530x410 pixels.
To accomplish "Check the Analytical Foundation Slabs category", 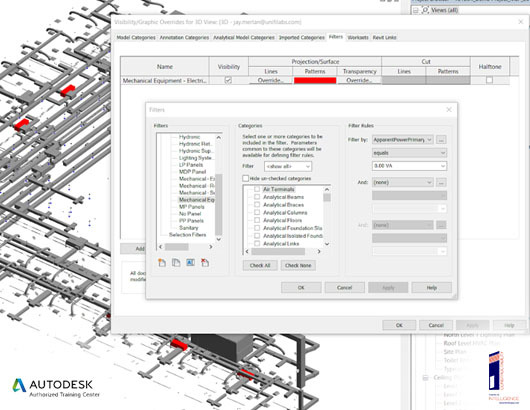I will [257, 228].
